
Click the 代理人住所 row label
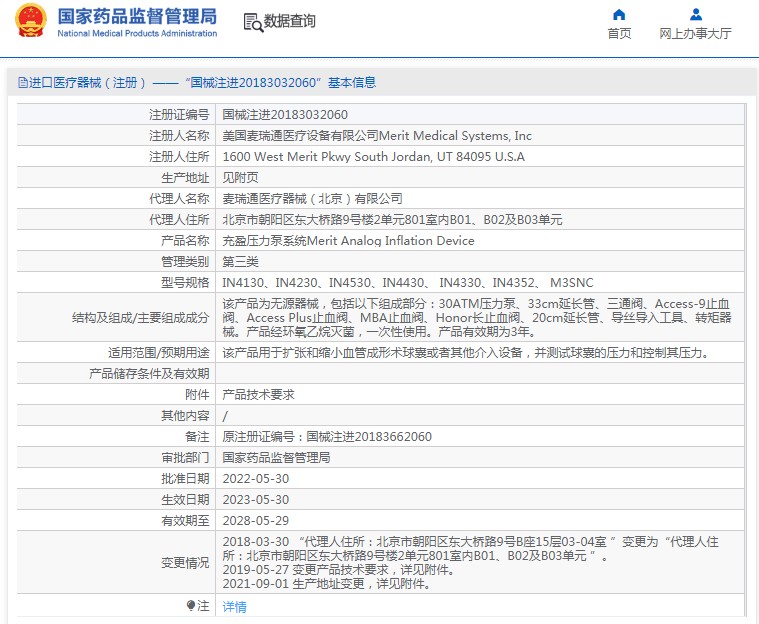[179, 220]
